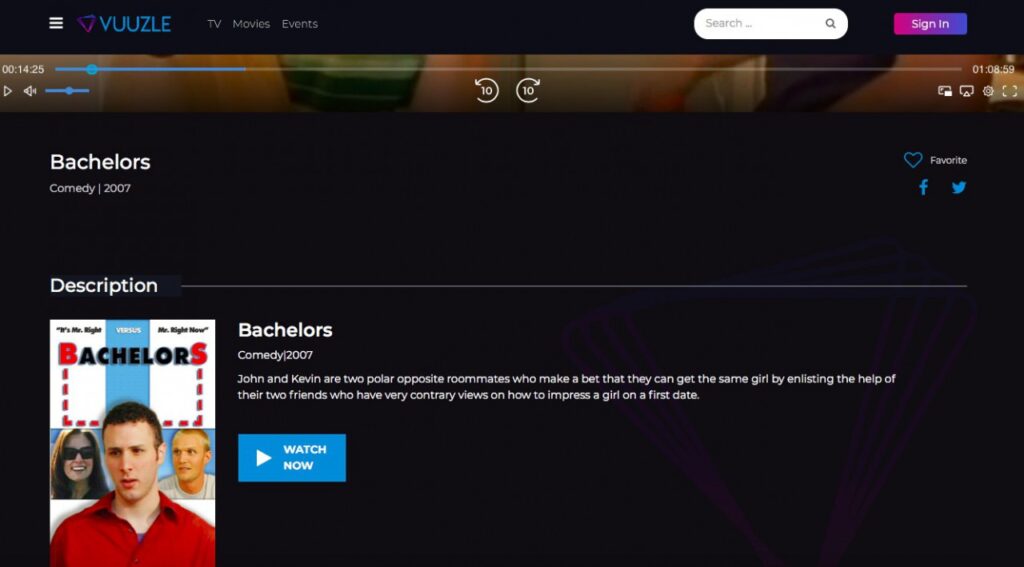This screenshot has width=1024, height=567.
Task: Click the volume slider handle
Action: [68, 91]
